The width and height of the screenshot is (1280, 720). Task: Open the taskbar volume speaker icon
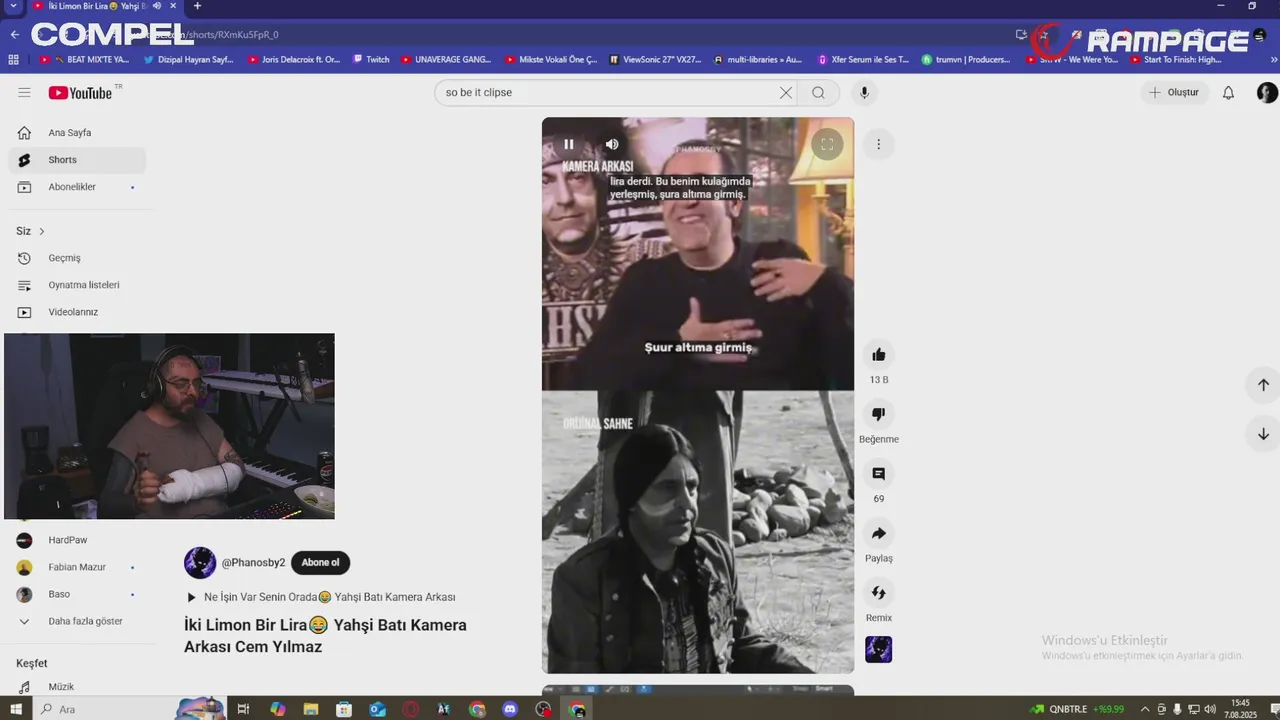[1209, 709]
